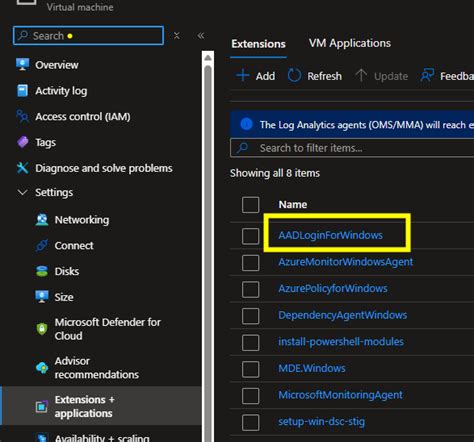
Task: Open the AzureMonitorWindowsAgent extension link
Action: tap(346, 262)
